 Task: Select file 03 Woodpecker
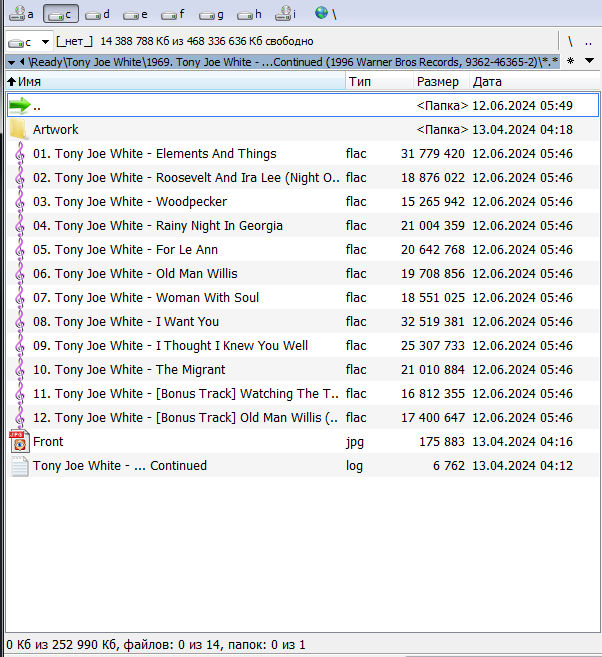pos(303,202)
